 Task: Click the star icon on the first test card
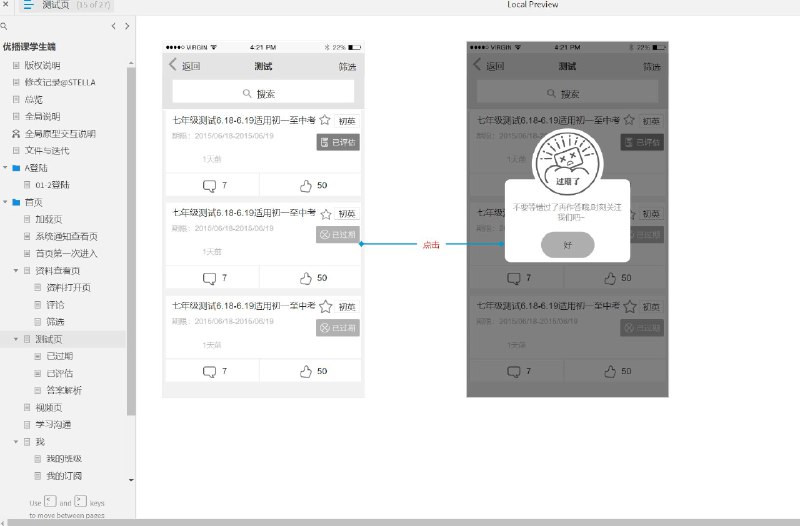click(324, 120)
